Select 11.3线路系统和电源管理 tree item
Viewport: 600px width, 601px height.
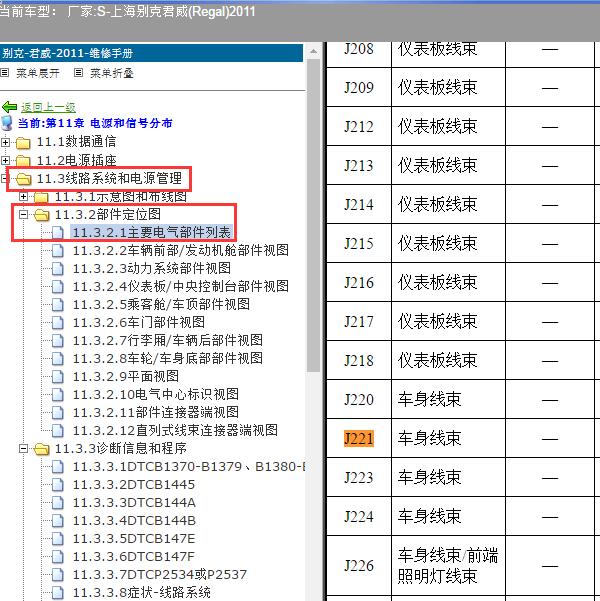pos(109,178)
